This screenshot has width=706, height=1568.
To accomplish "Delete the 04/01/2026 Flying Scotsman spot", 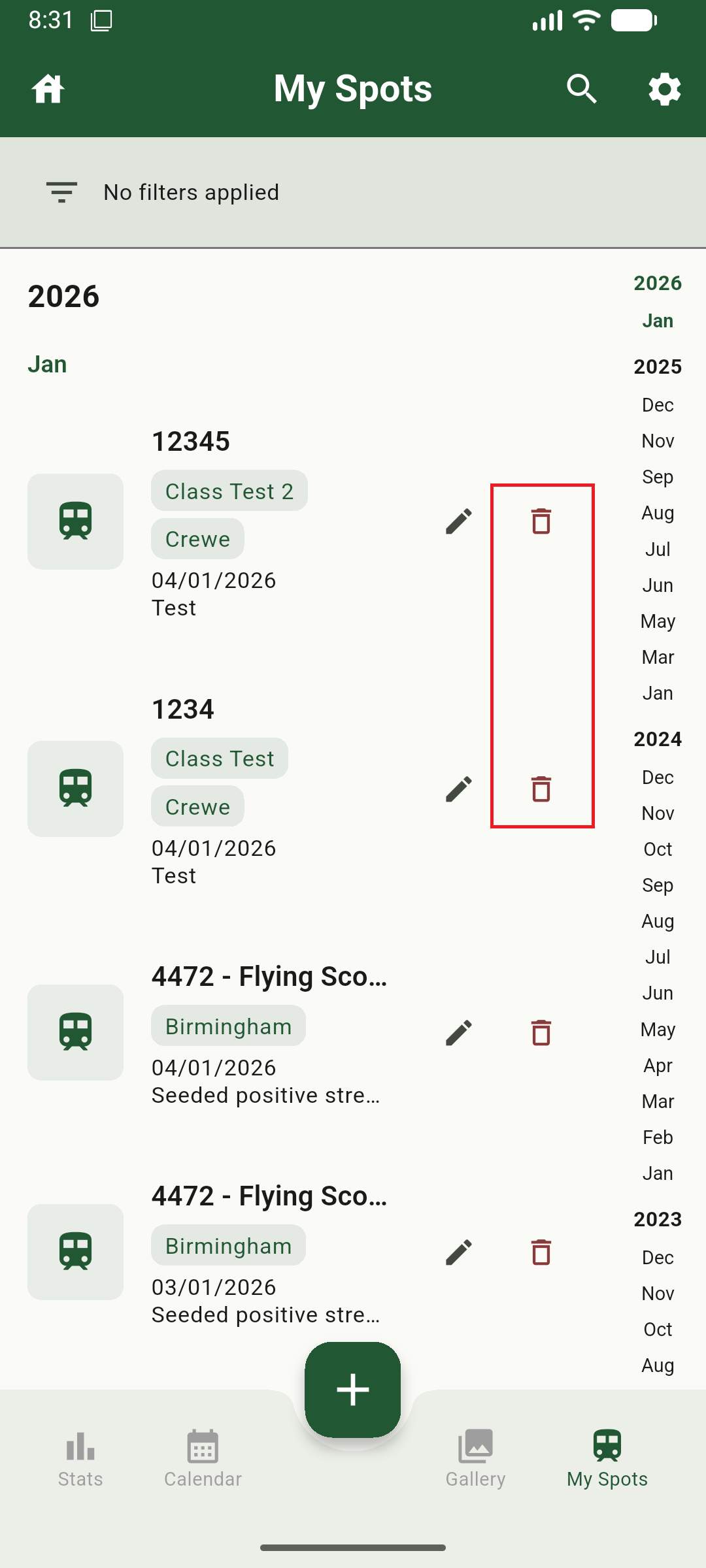I will coord(541,1033).
